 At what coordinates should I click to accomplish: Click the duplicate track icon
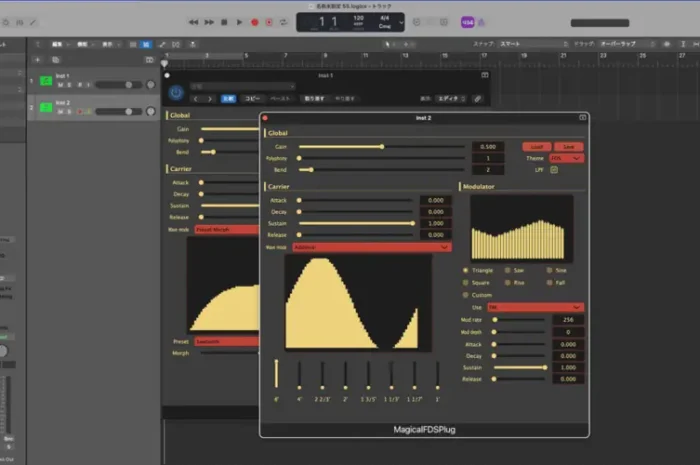coord(56,60)
